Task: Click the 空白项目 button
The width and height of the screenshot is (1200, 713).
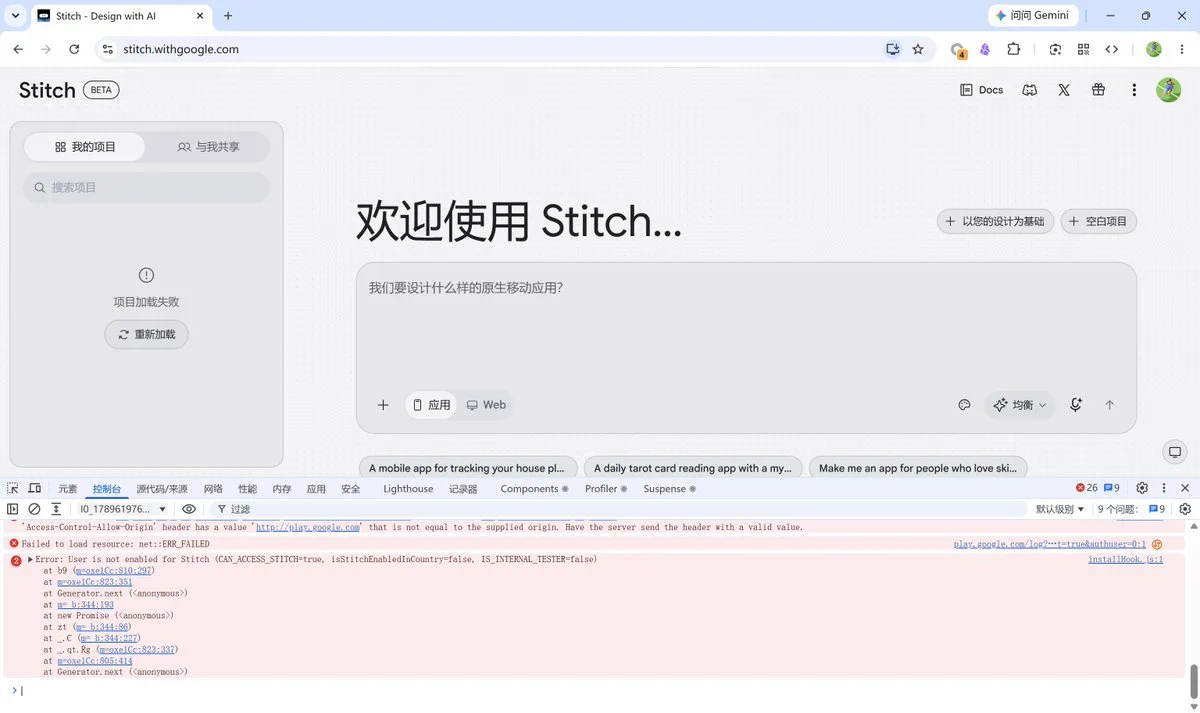Action: [1099, 221]
